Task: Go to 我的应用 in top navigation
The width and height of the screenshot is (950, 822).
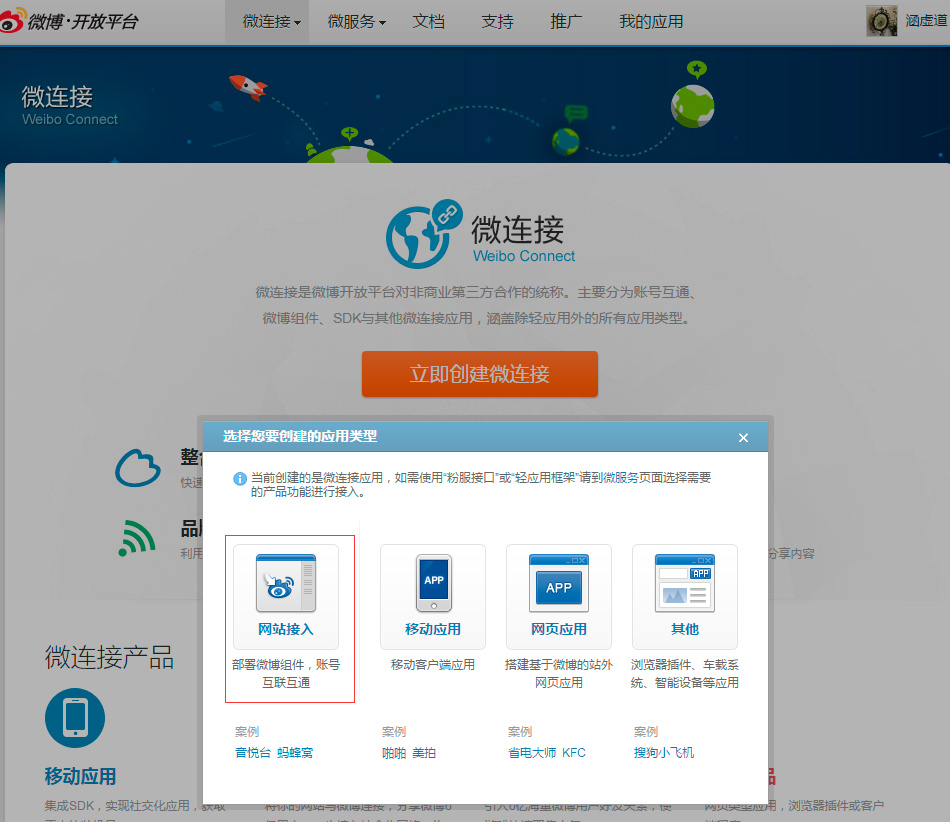Action: [x=651, y=22]
